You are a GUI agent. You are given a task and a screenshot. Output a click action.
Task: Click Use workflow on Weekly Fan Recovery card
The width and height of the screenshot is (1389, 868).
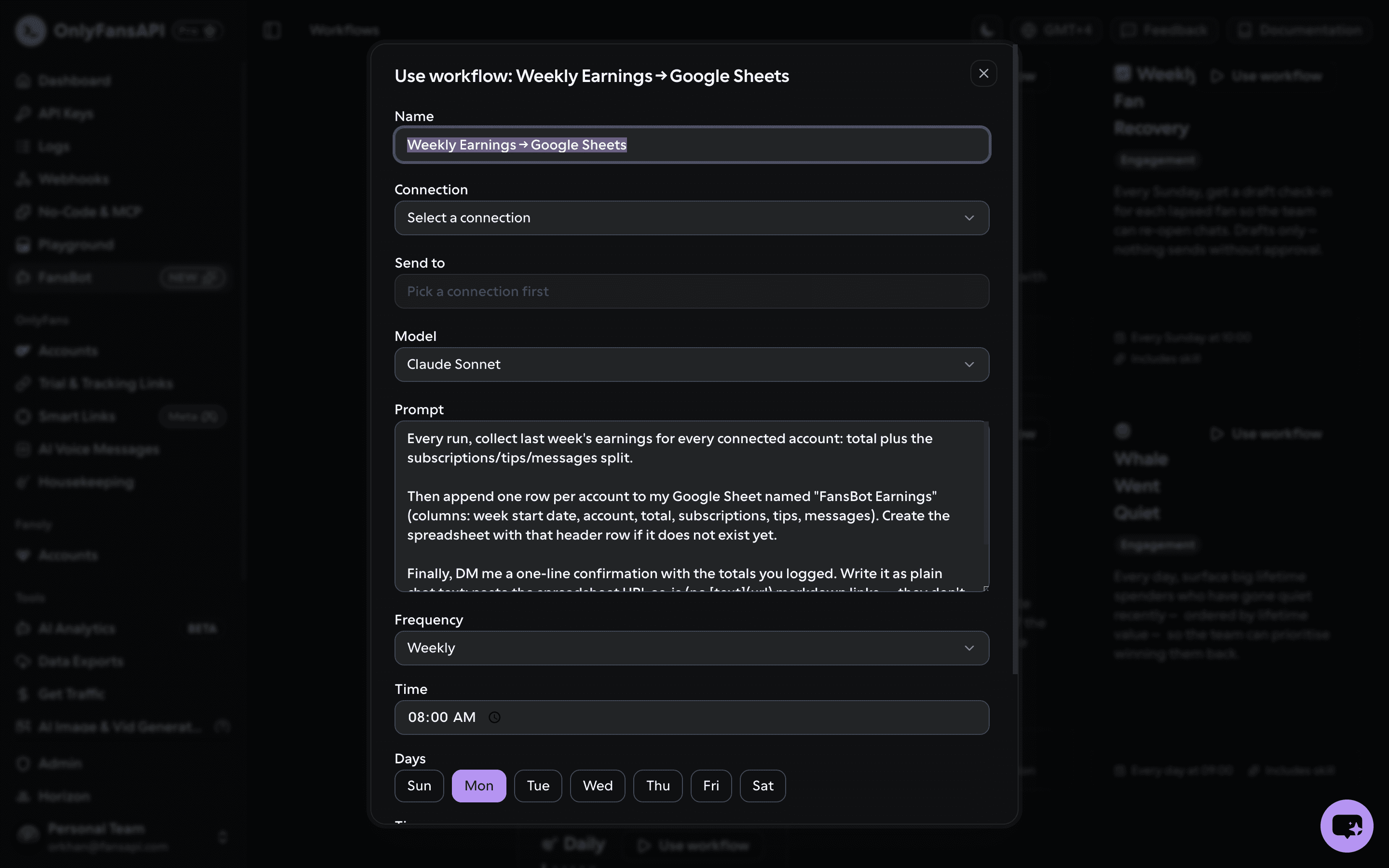[1266, 76]
